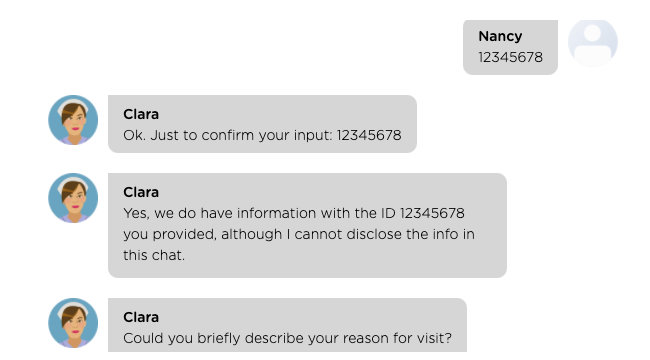Select the Nancy sender name label

[x=500, y=36]
